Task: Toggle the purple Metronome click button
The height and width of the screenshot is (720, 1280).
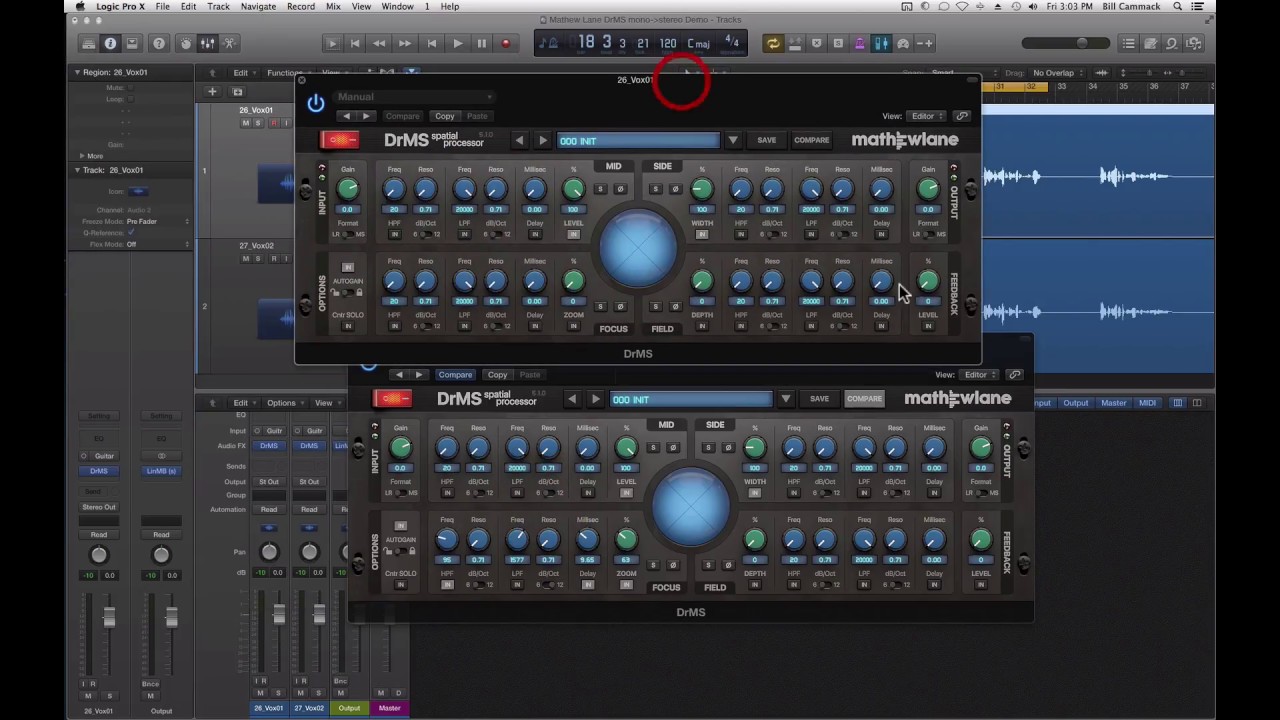Action: 859,44
